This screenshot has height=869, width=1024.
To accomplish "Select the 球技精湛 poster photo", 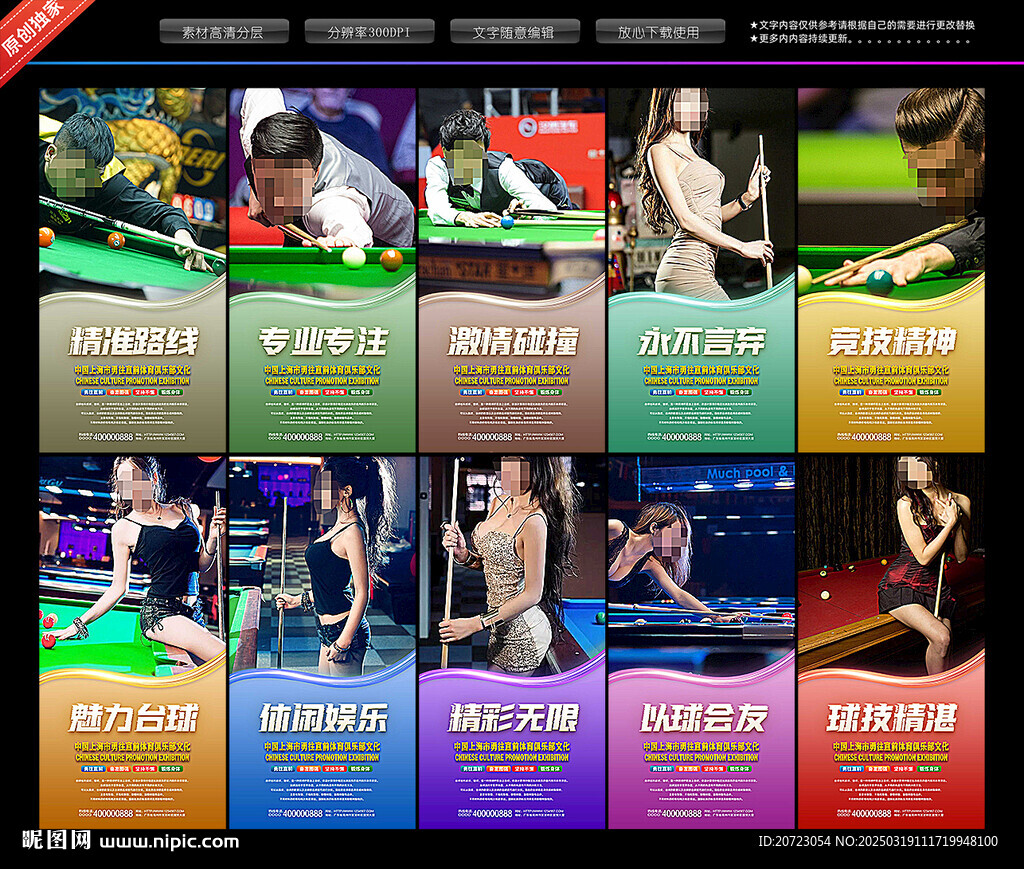I will pos(891,565).
